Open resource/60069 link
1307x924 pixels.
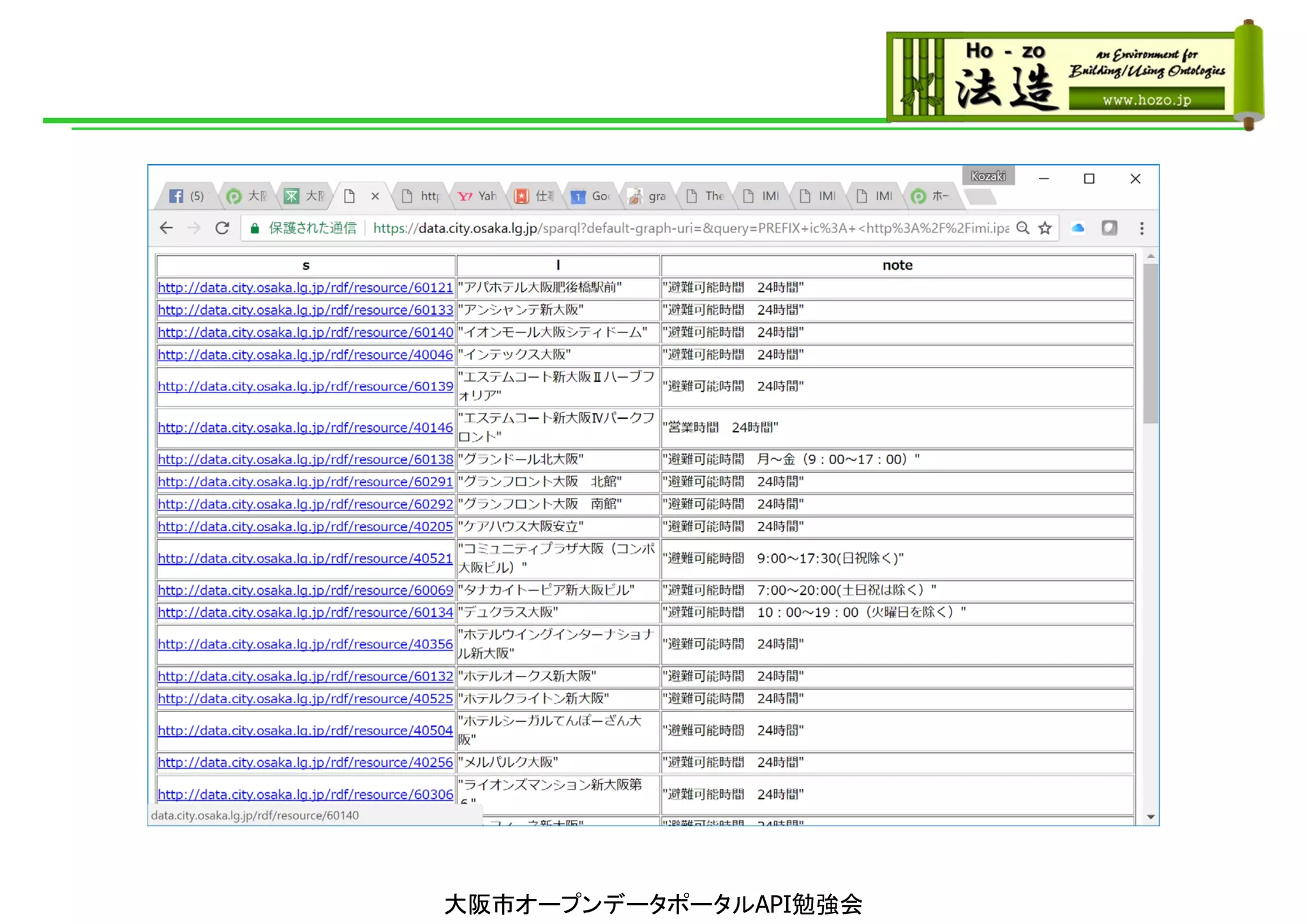click(305, 590)
